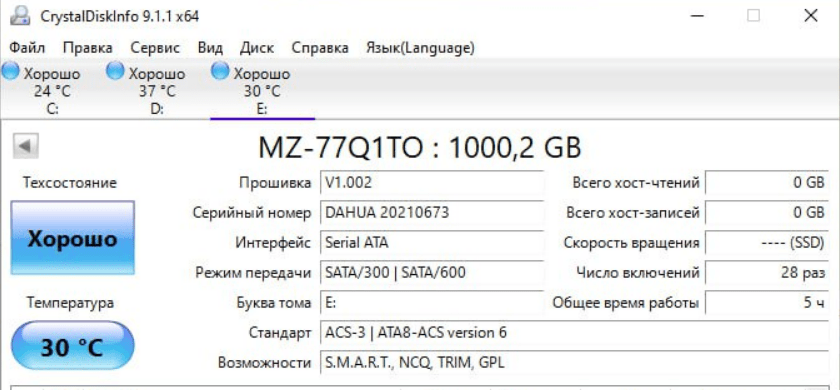
Task: Click the 30 °C temperature indicator button
Action: (x=72, y=346)
